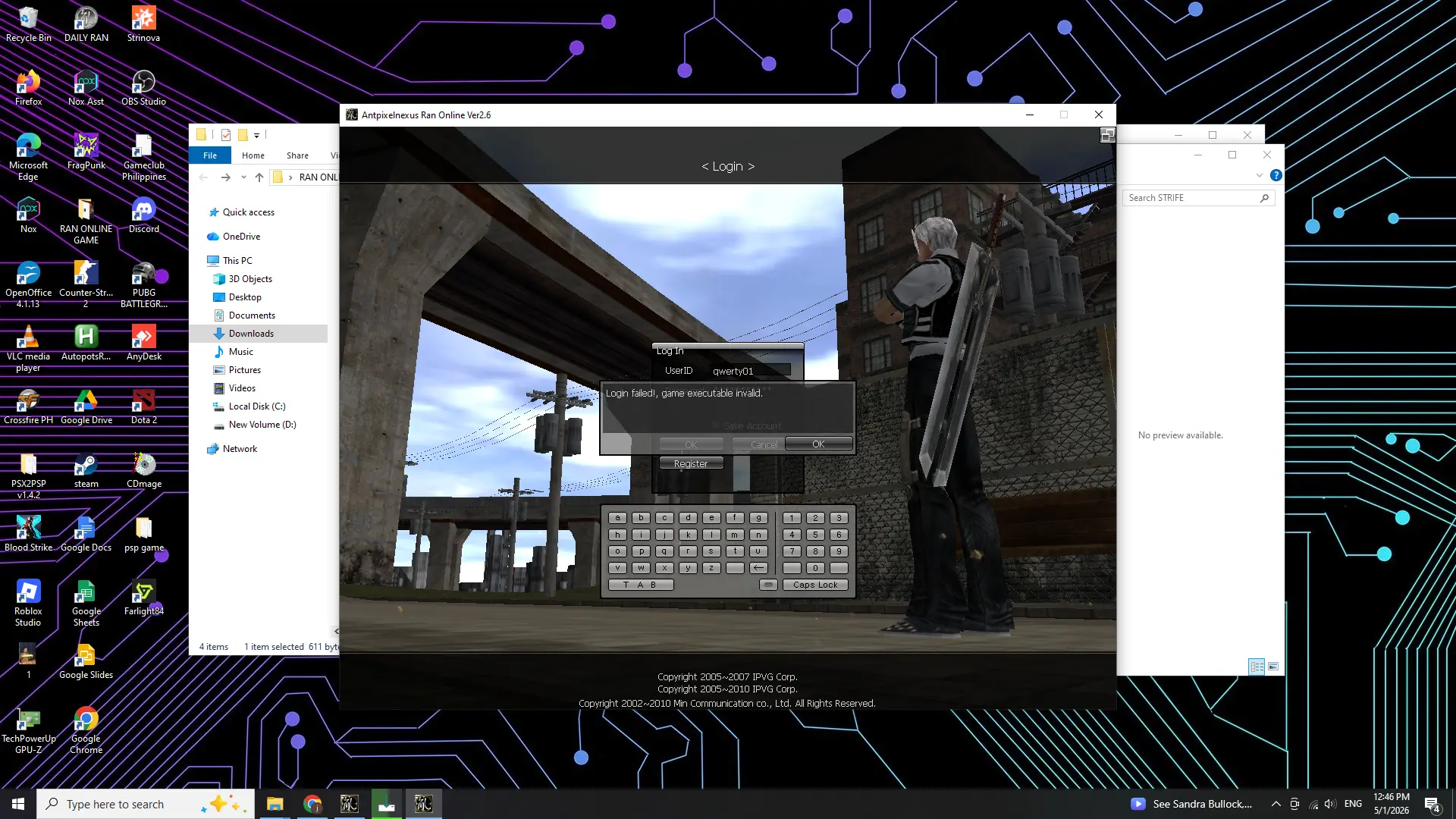The width and height of the screenshot is (1456, 819).
Task: Click Caps Lock on the virtual keyboard
Action: [815, 585]
